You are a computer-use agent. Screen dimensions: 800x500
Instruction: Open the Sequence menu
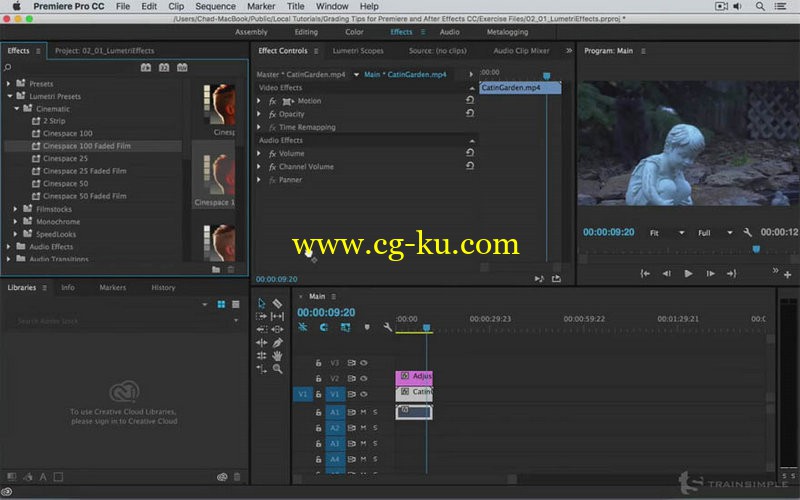point(215,6)
